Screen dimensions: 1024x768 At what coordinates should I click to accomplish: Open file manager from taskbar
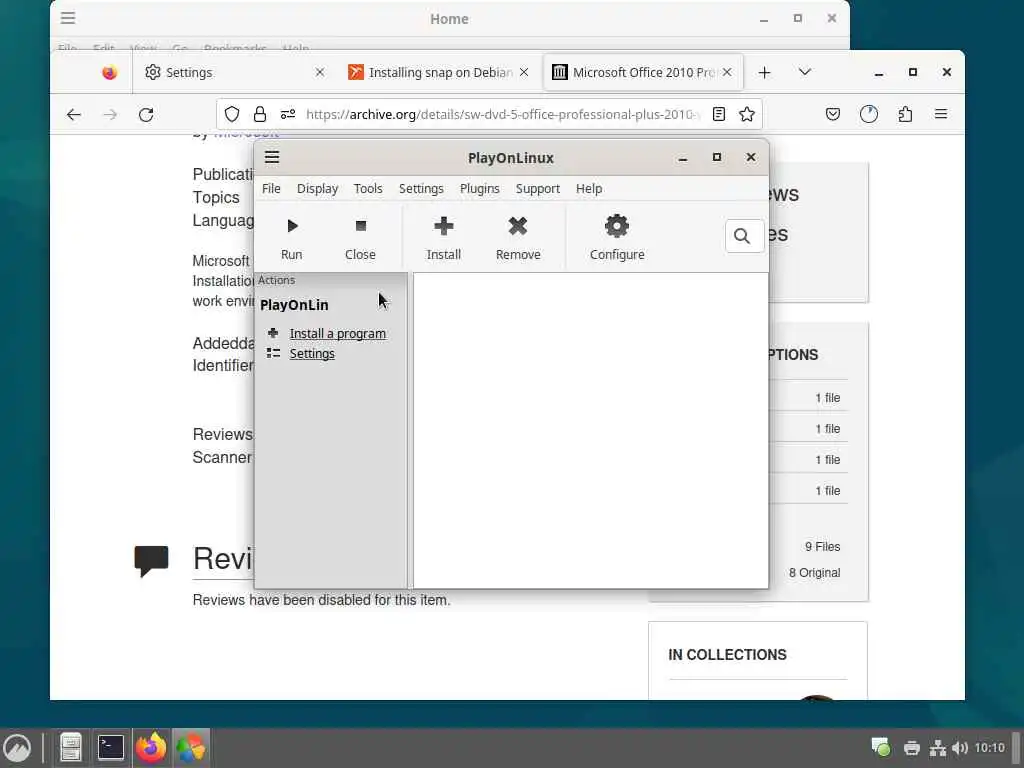[x=71, y=748]
